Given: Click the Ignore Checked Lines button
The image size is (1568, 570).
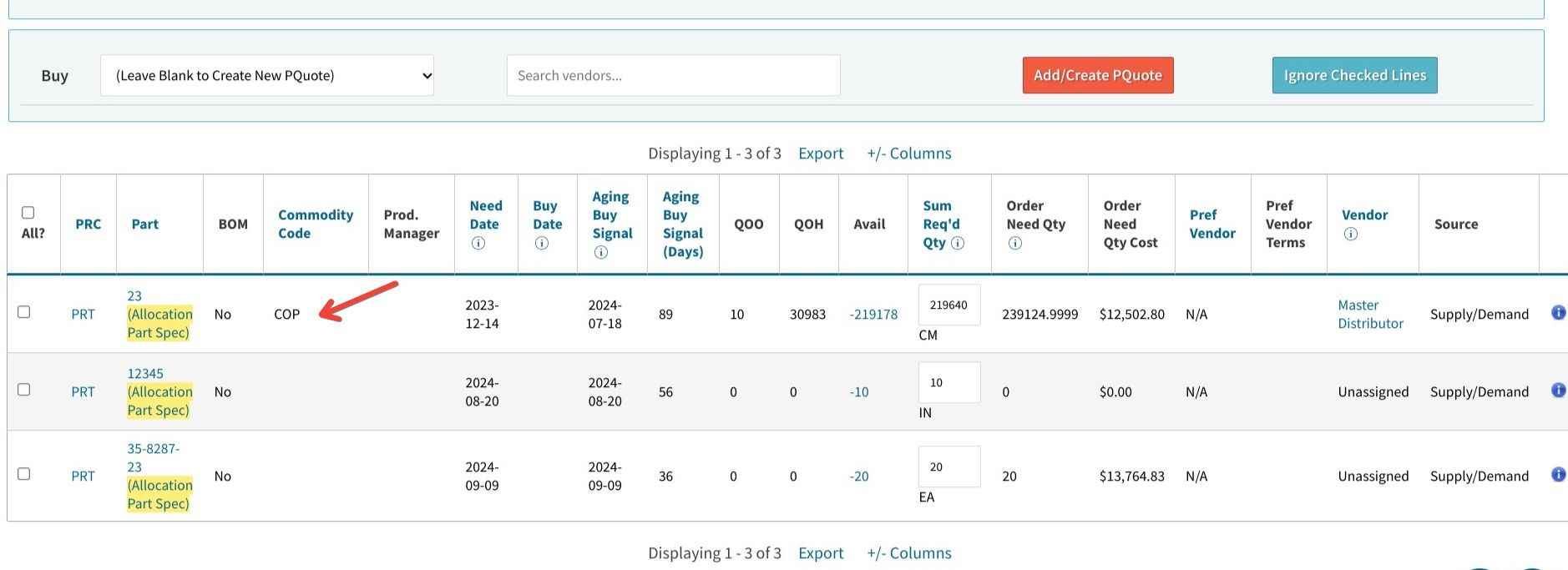Looking at the screenshot, I should (x=1354, y=75).
